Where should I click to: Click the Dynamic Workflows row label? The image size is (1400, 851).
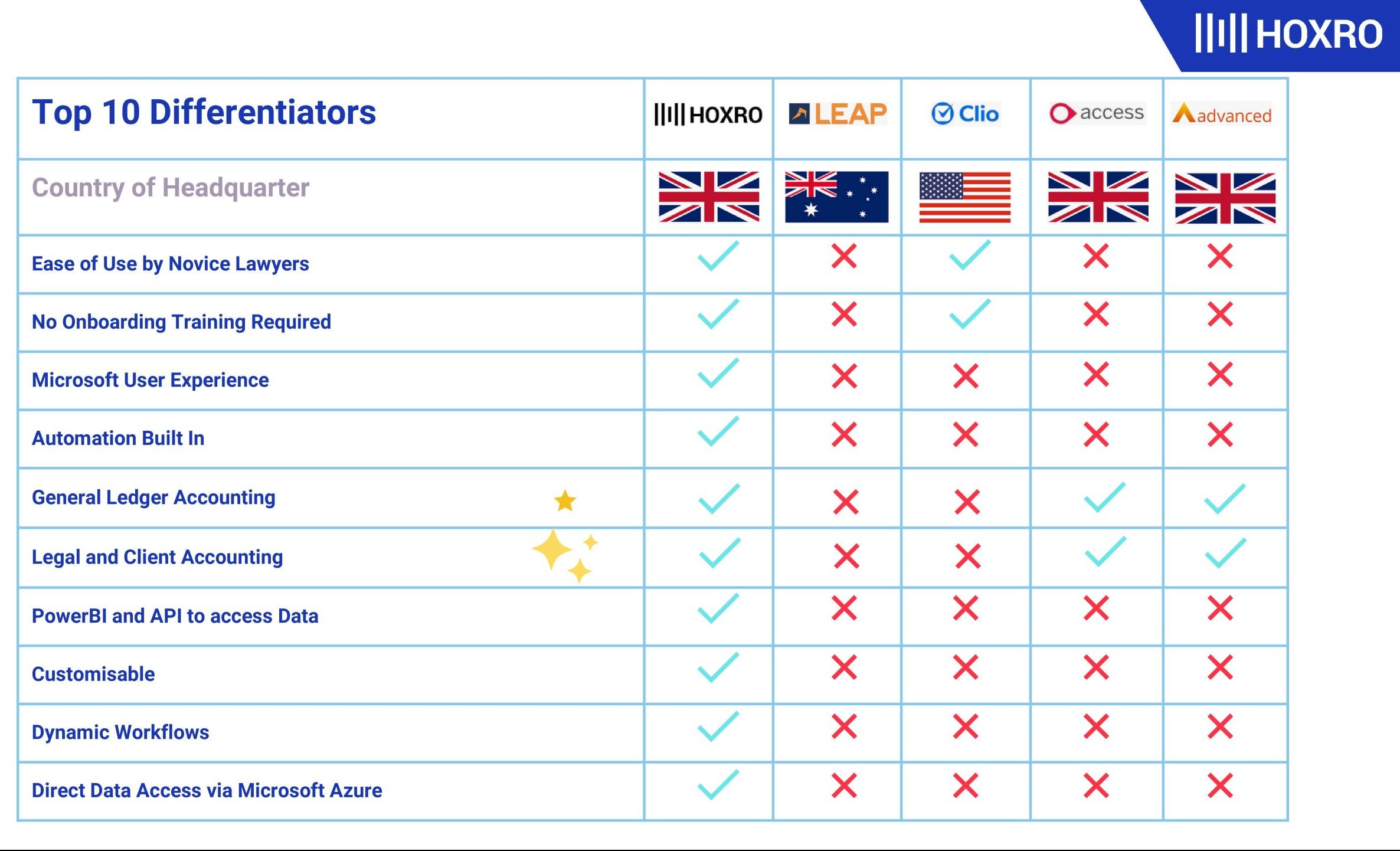120,732
